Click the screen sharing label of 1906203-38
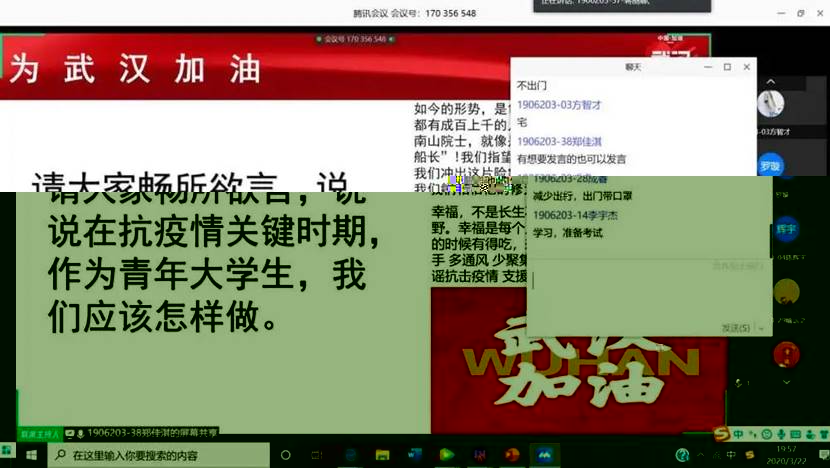The height and width of the screenshot is (468, 830). click(x=151, y=433)
